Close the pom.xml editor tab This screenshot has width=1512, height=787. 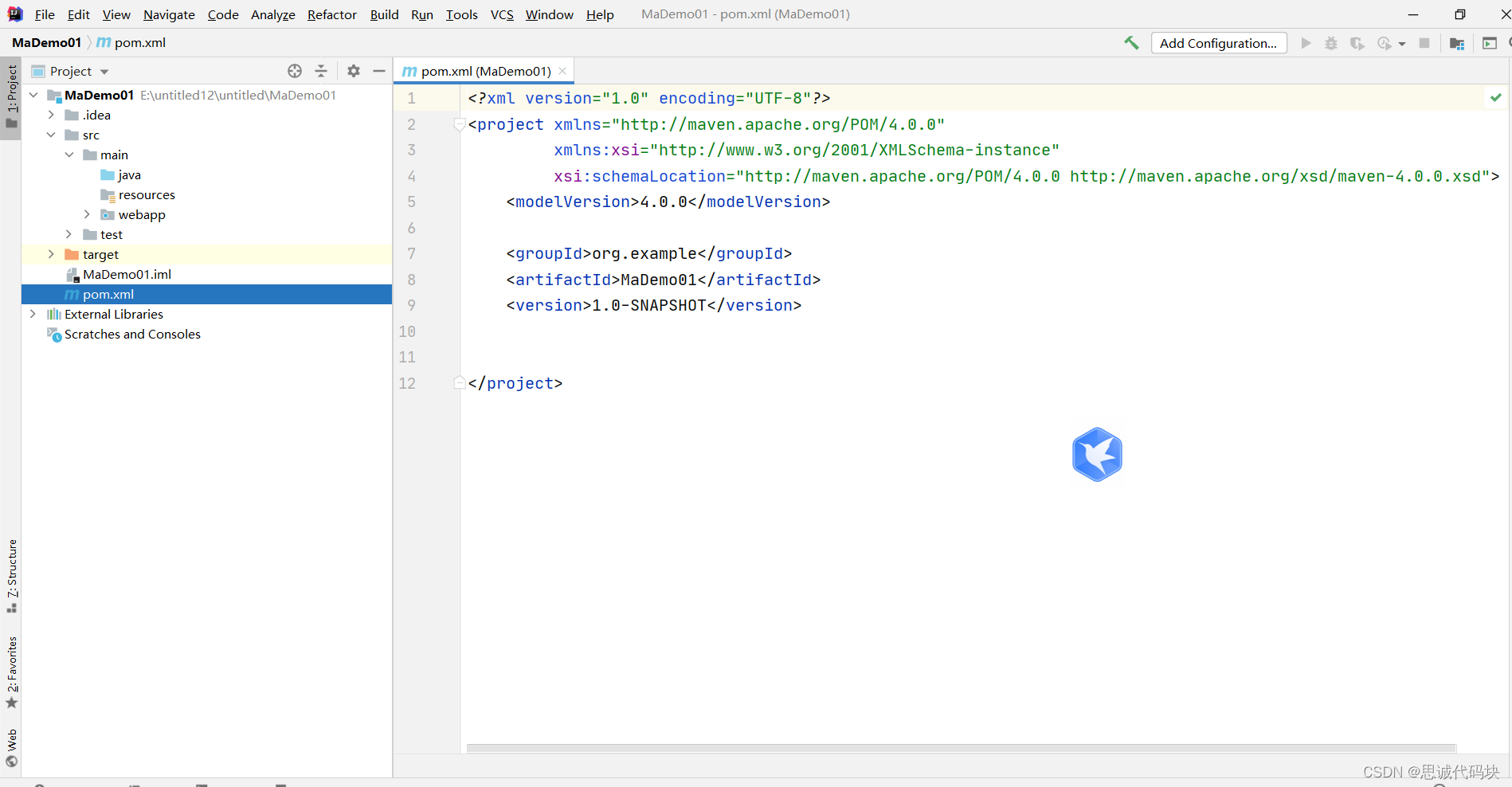(x=562, y=71)
